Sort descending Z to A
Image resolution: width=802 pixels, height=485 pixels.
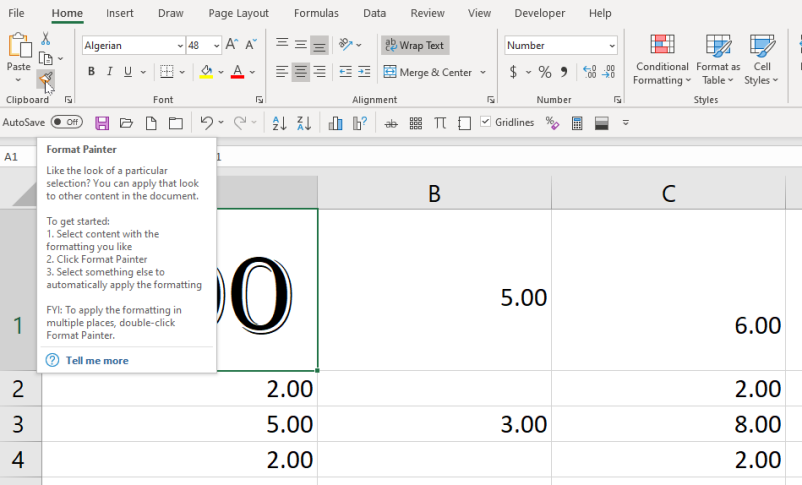[x=304, y=123]
